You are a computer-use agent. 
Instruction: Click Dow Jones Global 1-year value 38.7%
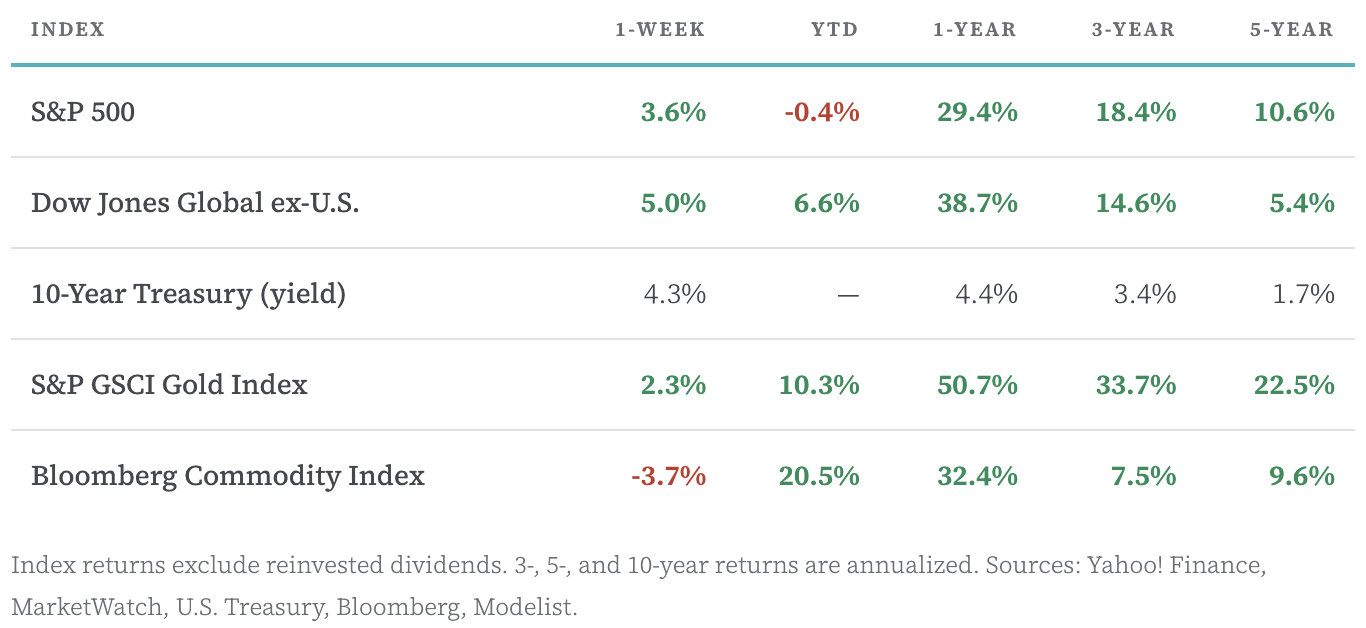point(977,203)
